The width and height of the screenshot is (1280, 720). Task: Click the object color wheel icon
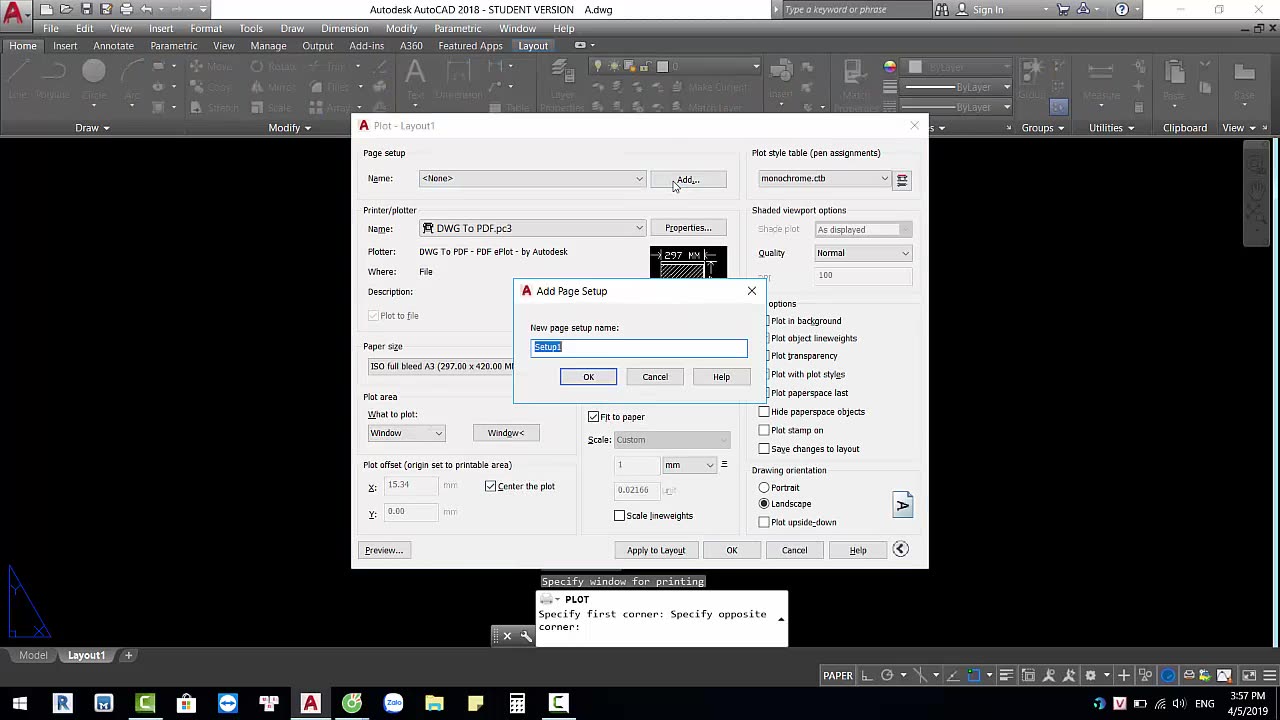coord(890,67)
